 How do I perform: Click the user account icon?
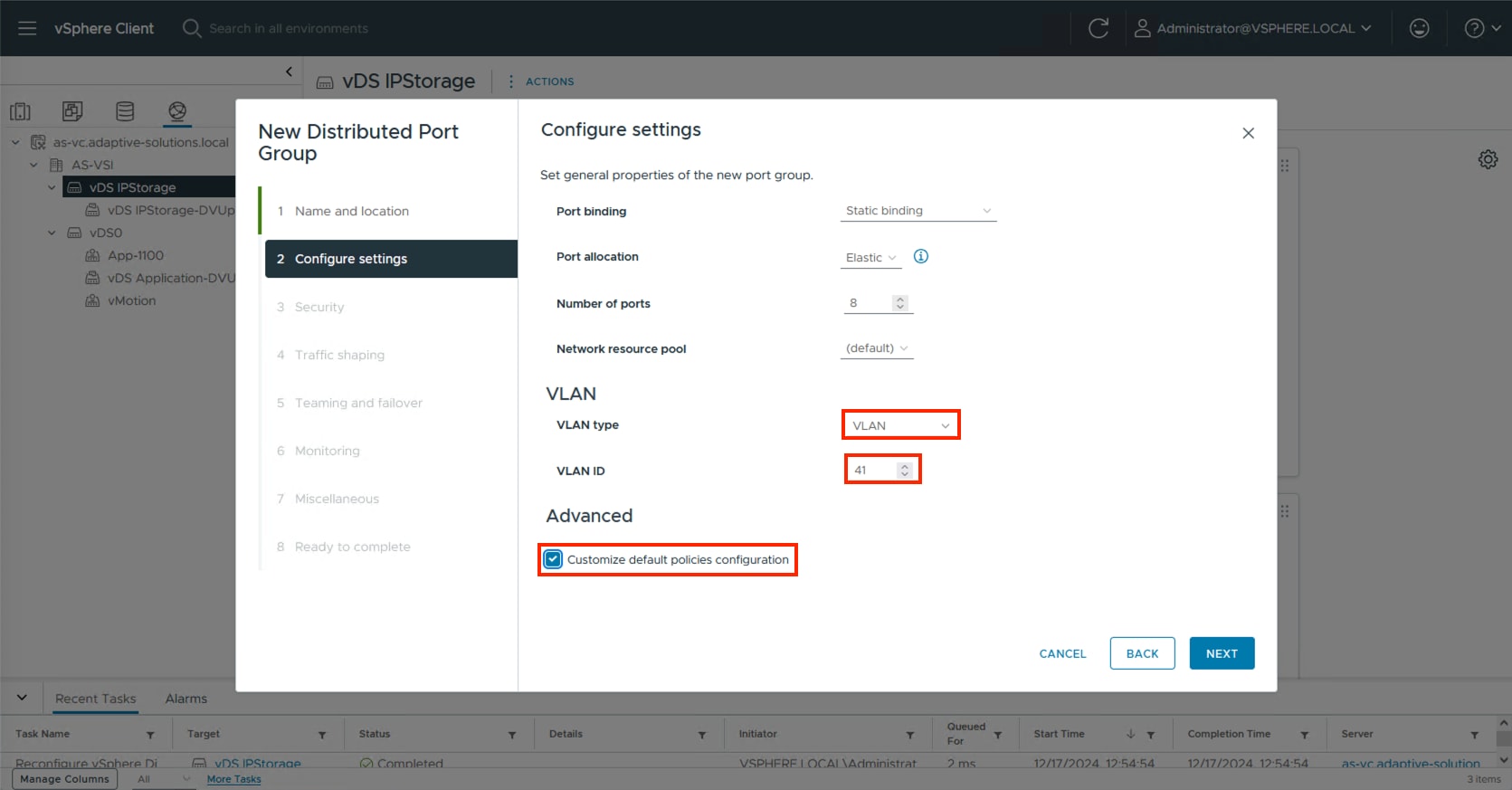tap(1142, 28)
